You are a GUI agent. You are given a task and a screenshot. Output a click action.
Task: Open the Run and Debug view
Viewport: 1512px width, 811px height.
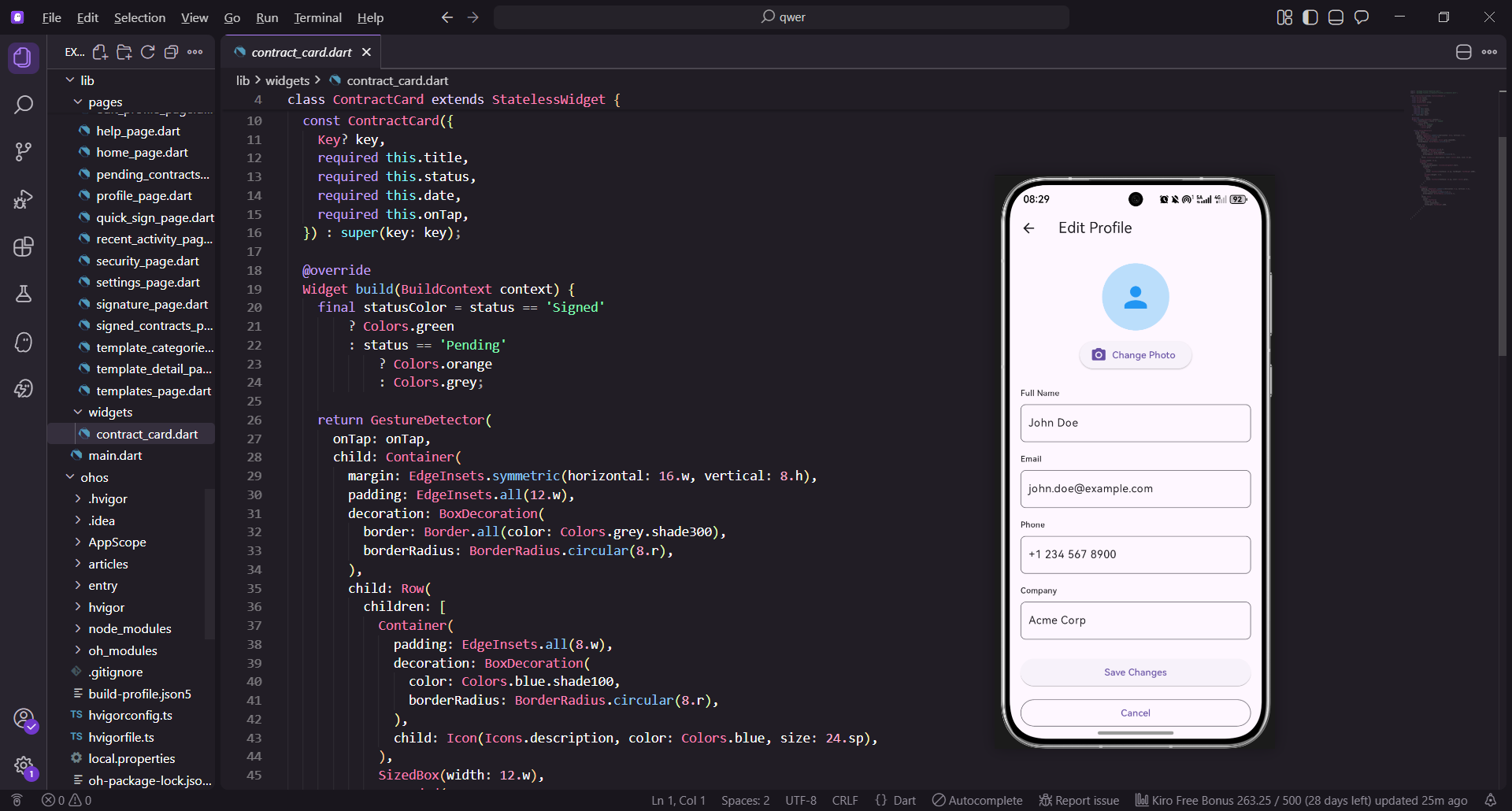[24, 199]
